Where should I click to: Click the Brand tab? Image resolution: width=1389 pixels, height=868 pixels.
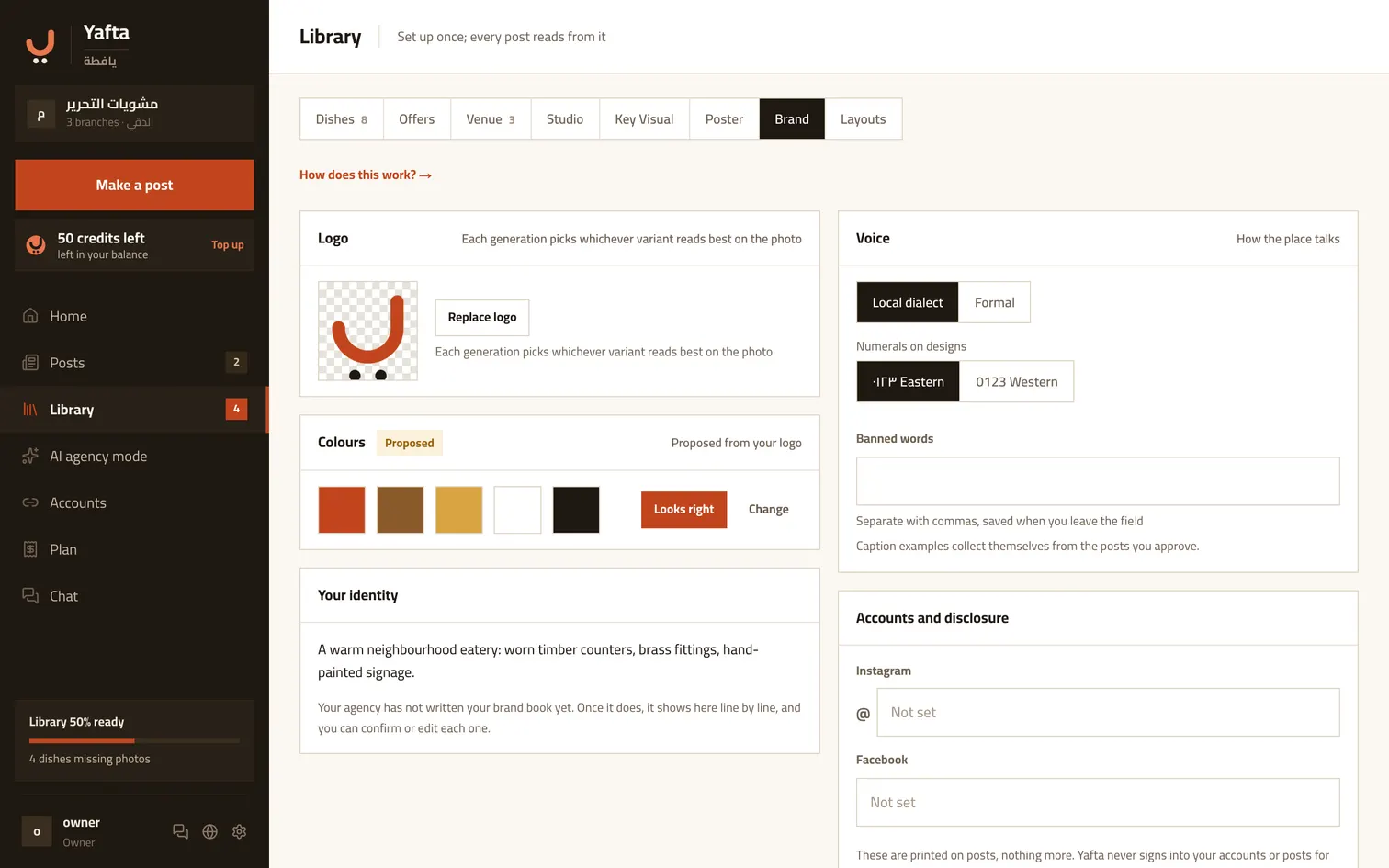792,119
